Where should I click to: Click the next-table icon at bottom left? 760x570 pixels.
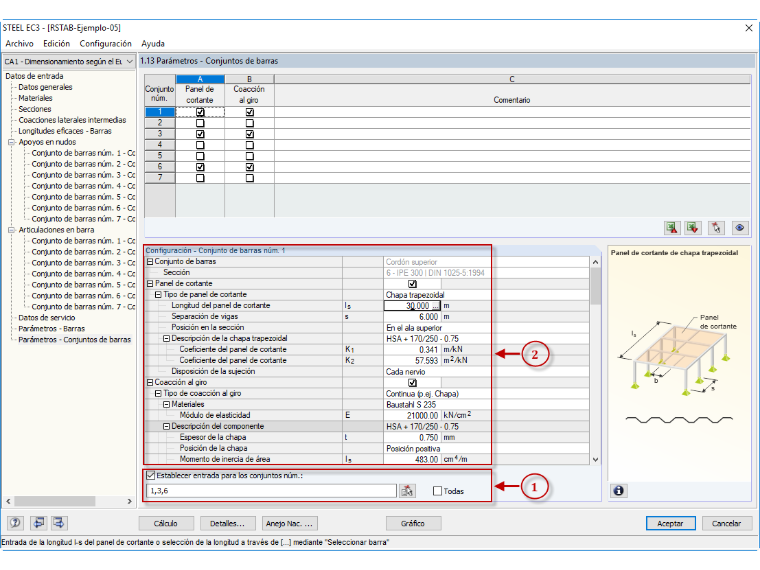[x=59, y=522]
